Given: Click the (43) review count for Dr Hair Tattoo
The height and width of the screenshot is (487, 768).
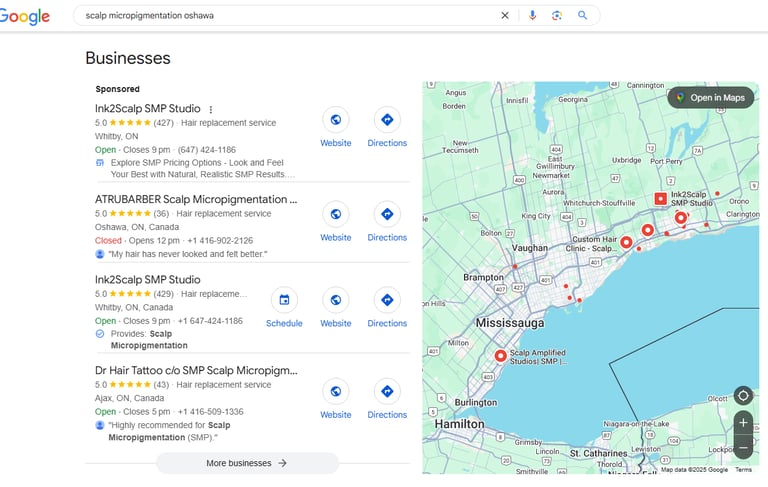Looking at the screenshot, I should (x=161, y=385).
